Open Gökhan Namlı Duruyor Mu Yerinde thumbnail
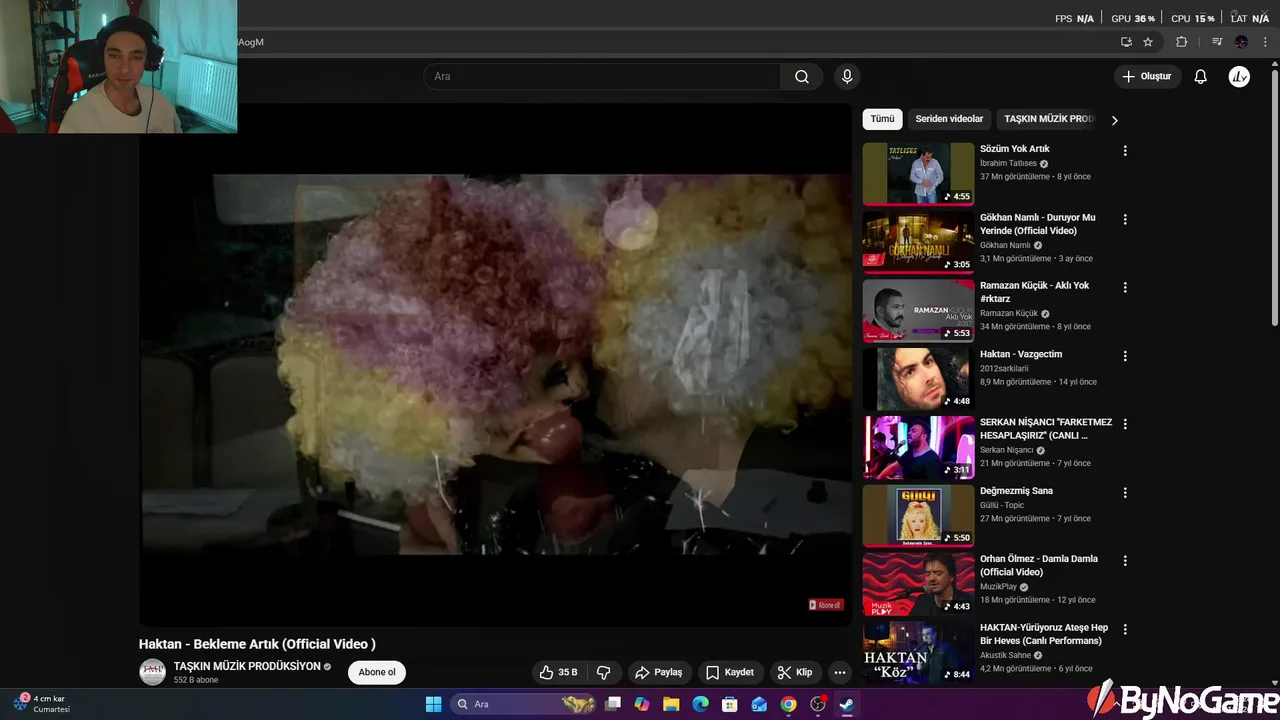The width and height of the screenshot is (1280, 720). click(918, 241)
